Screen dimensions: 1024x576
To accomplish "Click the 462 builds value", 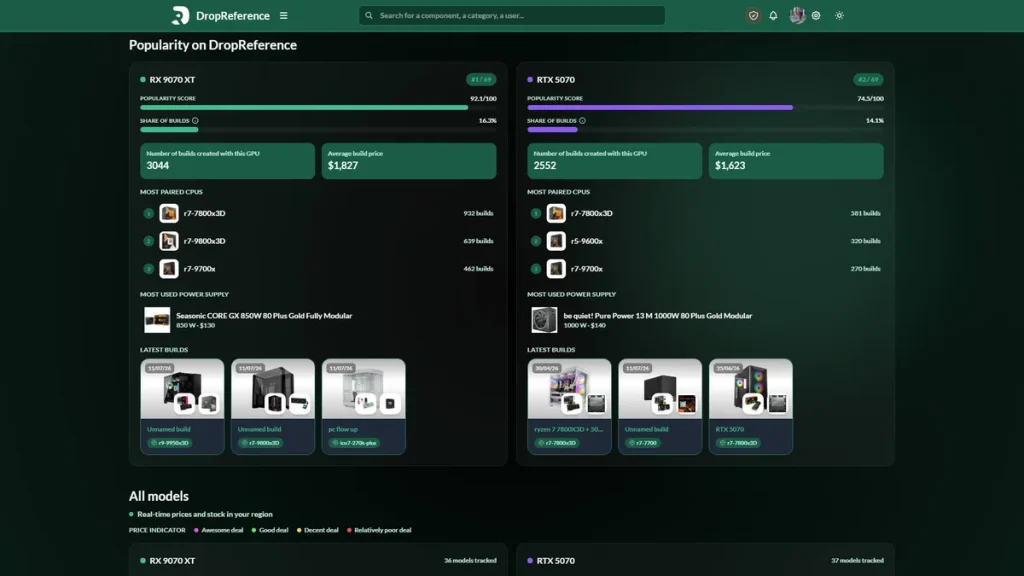I will point(478,268).
